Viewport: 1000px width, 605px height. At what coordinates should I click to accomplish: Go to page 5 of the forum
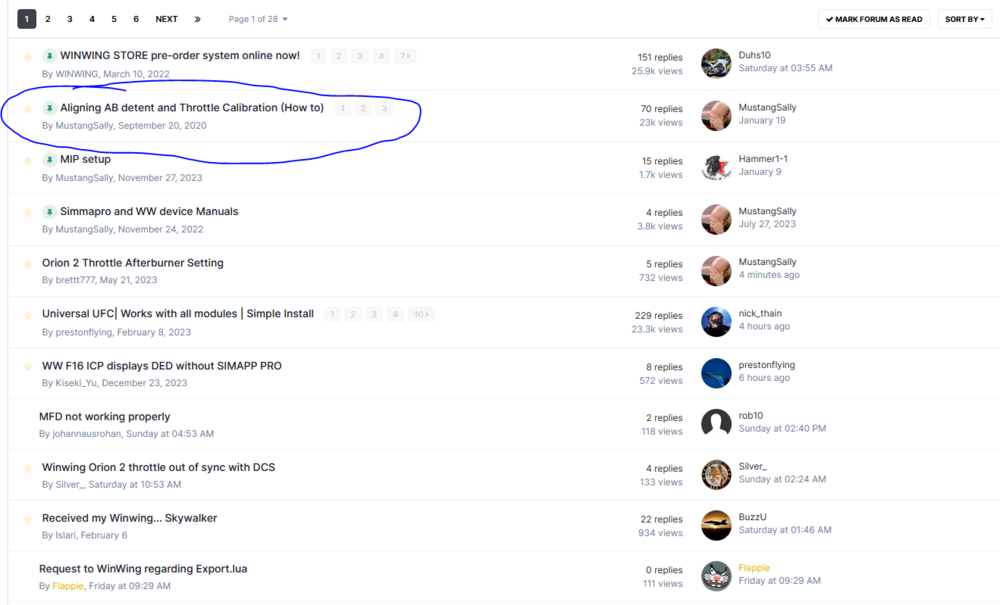click(x=114, y=19)
